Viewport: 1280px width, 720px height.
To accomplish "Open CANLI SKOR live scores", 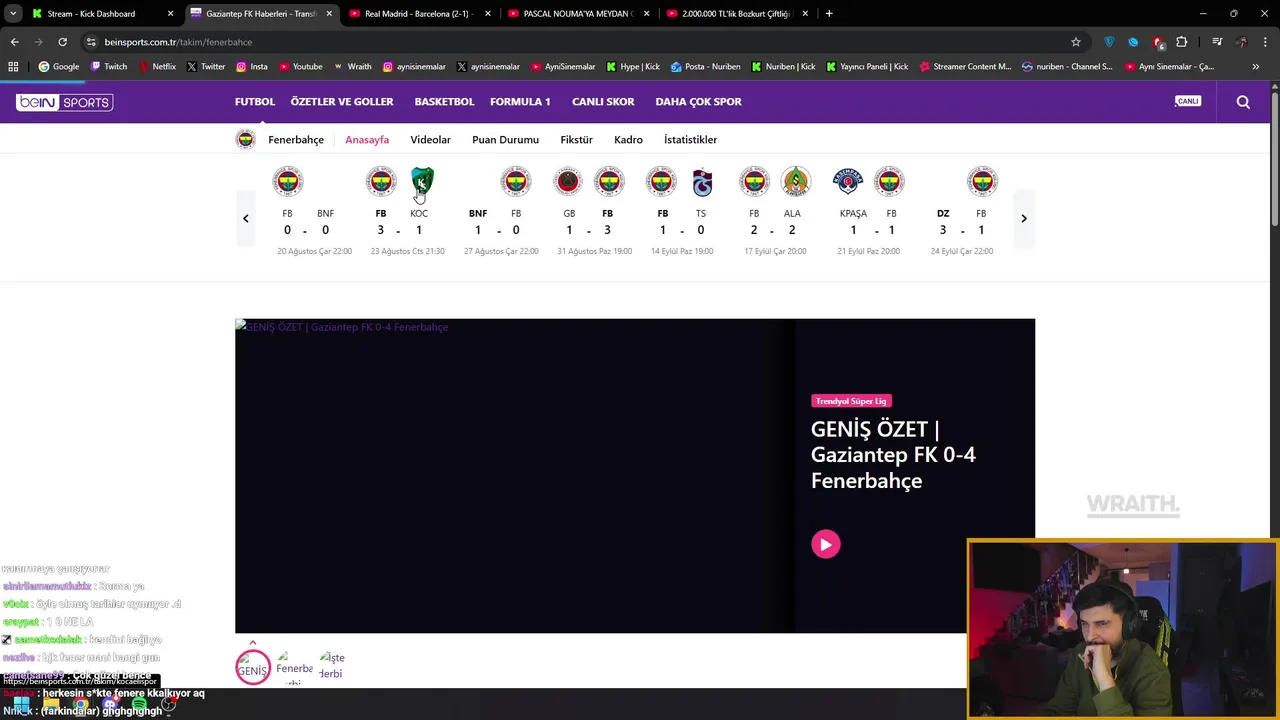I will [603, 102].
